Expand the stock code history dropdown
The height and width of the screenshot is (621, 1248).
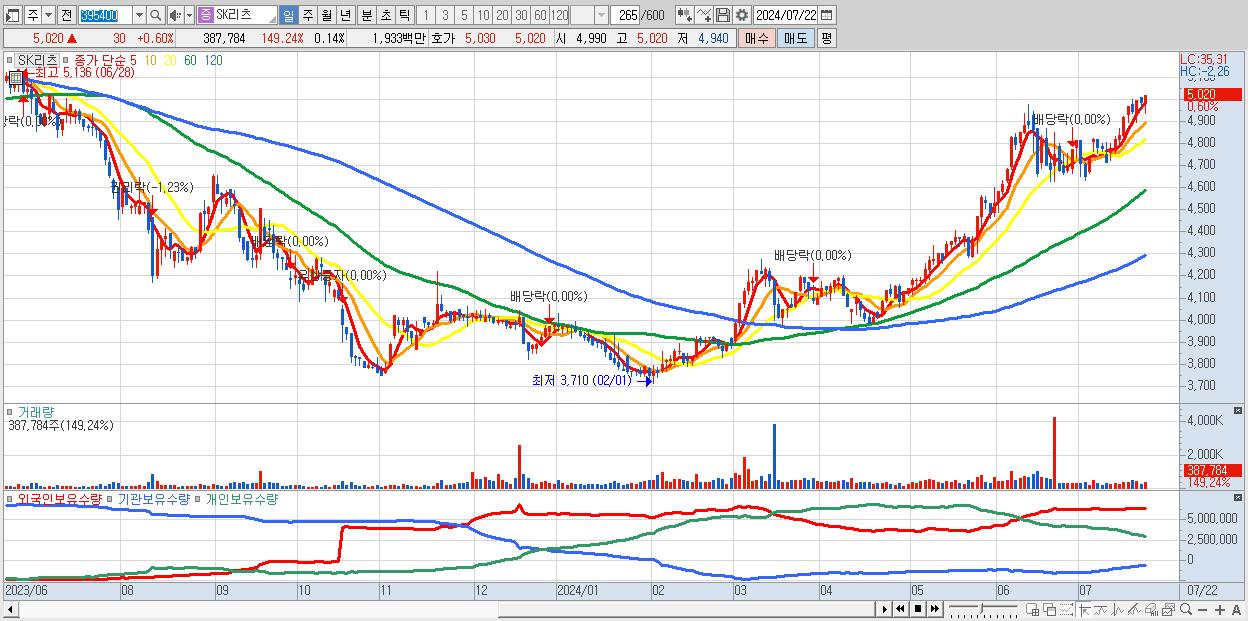coord(139,15)
